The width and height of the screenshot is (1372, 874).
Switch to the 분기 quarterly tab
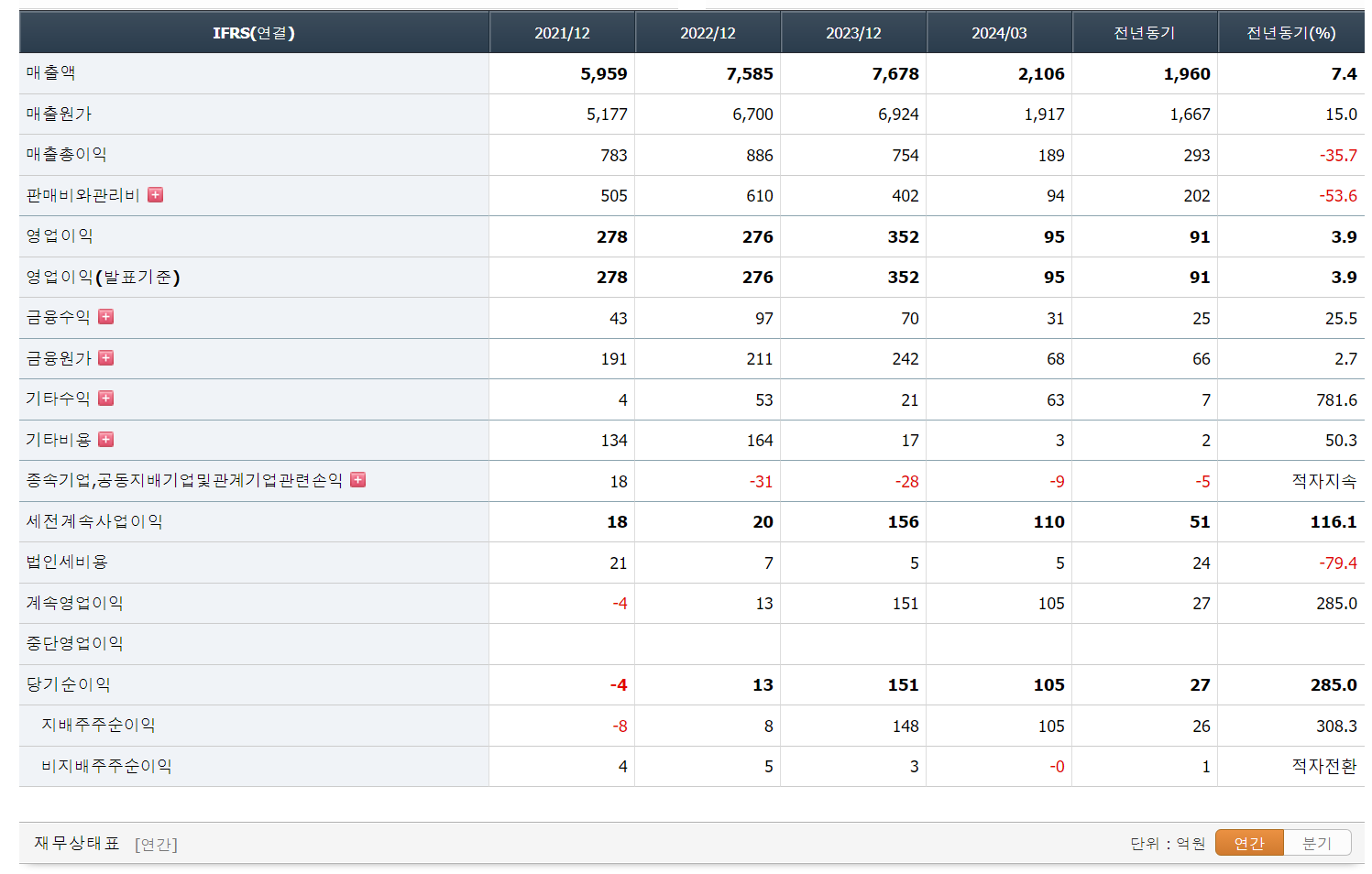pyautogui.click(x=1317, y=843)
